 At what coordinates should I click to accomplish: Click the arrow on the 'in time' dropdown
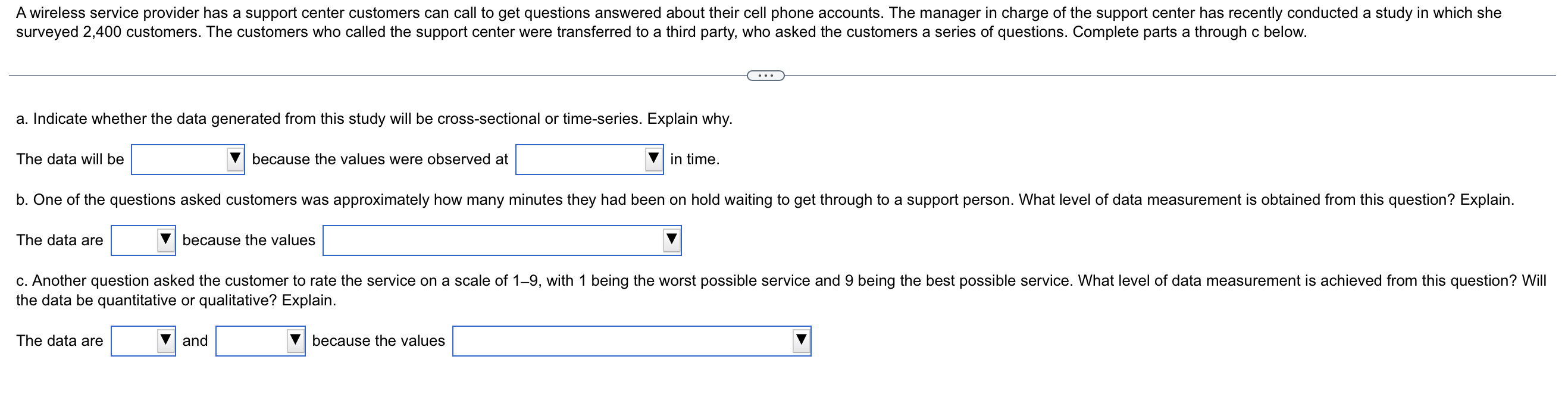[653, 160]
